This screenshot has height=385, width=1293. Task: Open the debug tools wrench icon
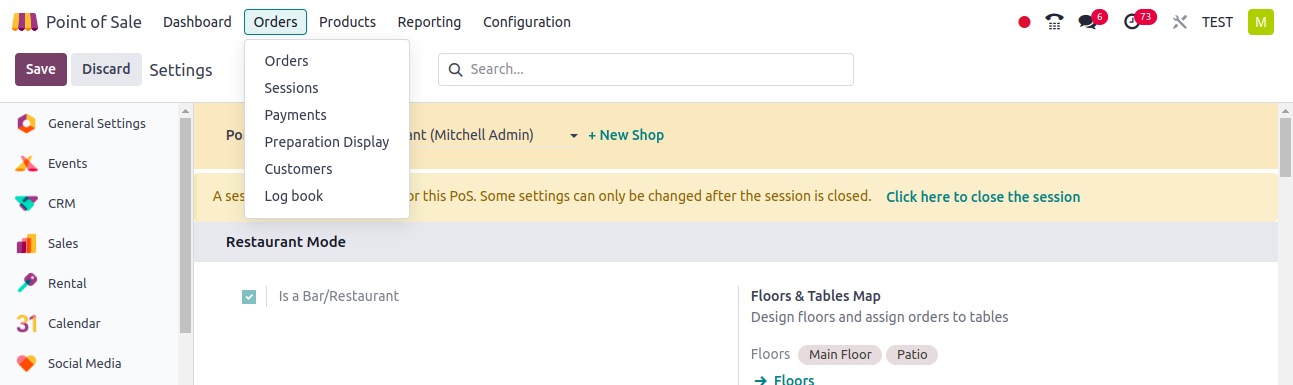[x=1179, y=22]
